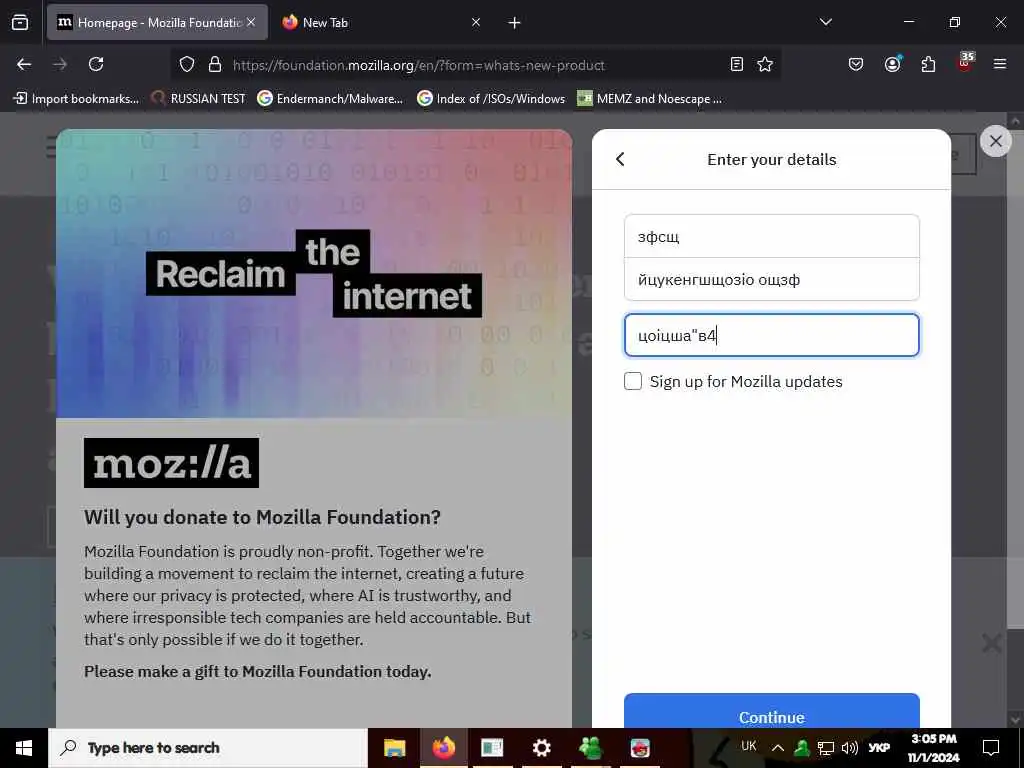Close the New Tab tab
The height and width of the screenshot is (768, 1024).
[476, 22]
